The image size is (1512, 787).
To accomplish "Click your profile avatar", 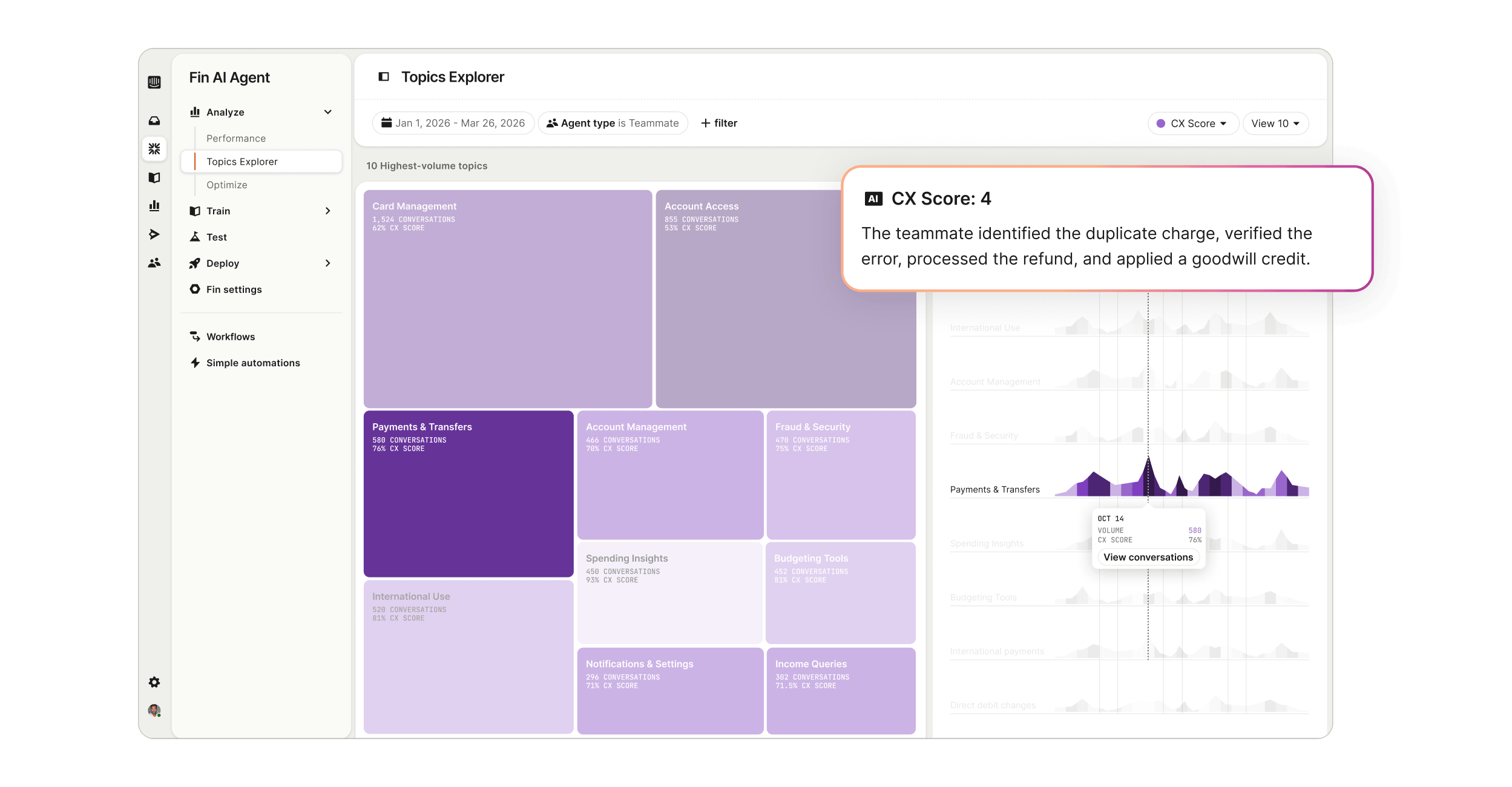I will coord(154,711).
